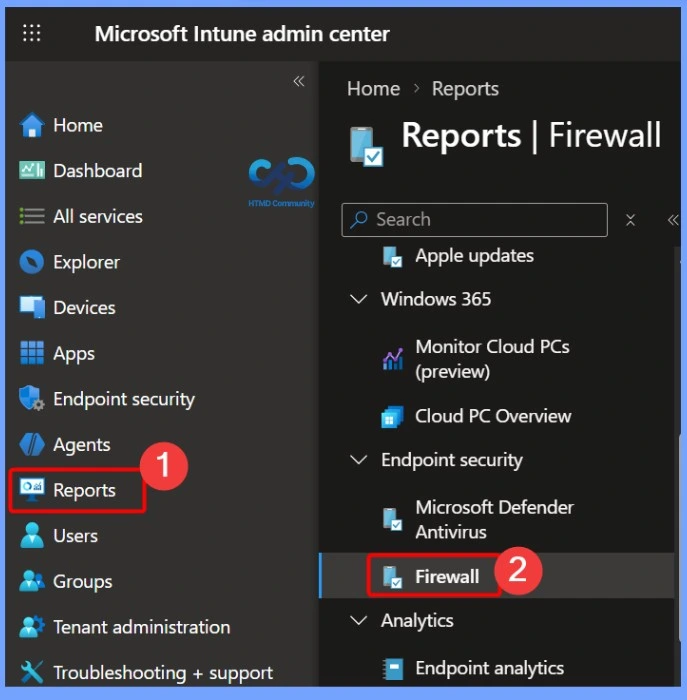Click the Reports monitor icon
Screen dimensions: 687x700
point(32,490)
